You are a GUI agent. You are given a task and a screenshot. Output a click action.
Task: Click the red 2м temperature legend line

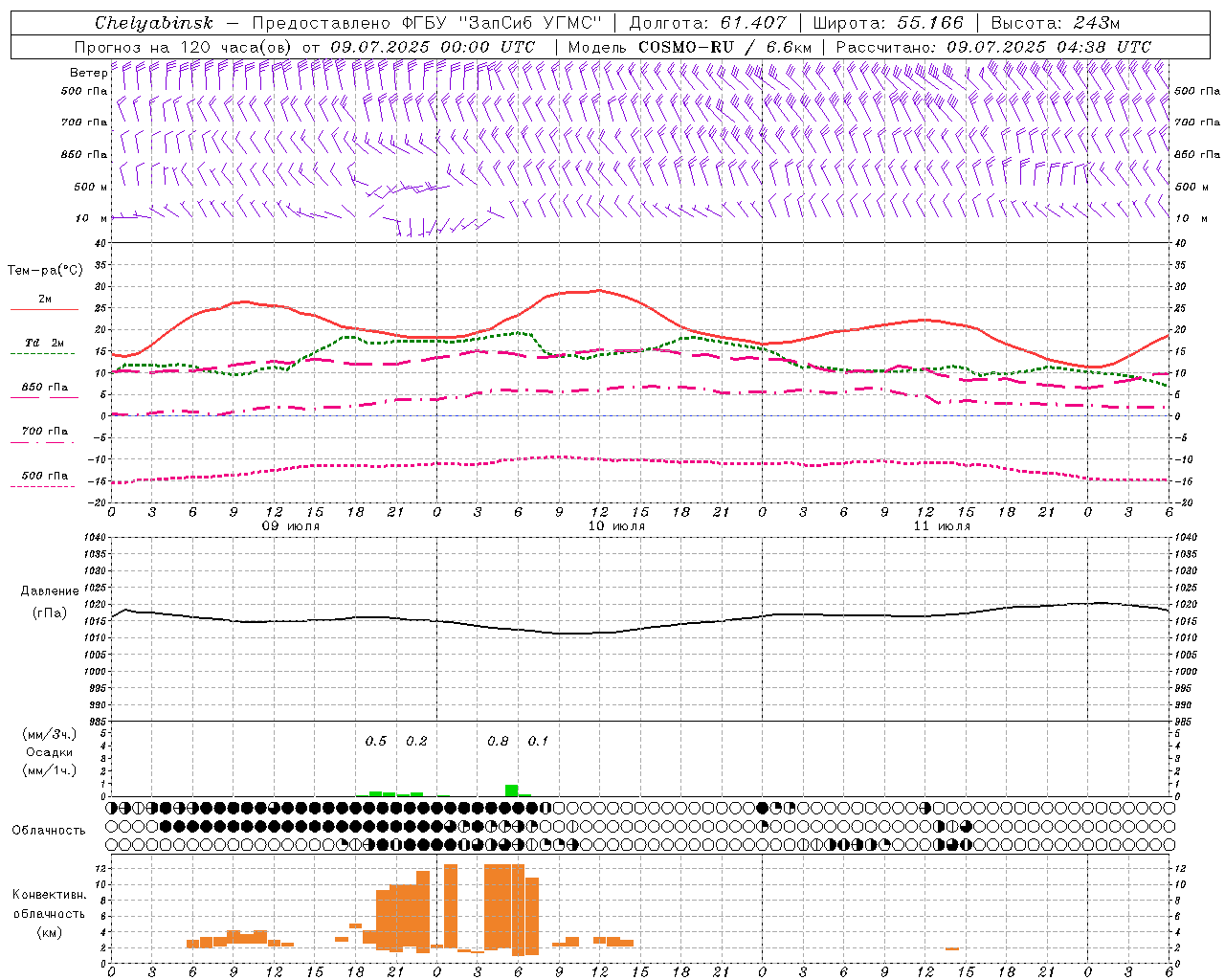tap(44, 309)
